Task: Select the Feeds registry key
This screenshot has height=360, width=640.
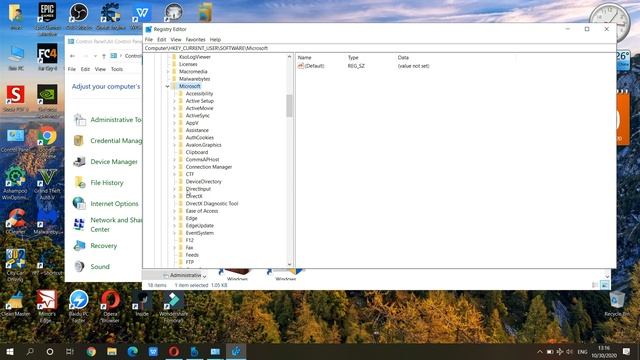Action: pyautogui.click(x=192, y=255)
